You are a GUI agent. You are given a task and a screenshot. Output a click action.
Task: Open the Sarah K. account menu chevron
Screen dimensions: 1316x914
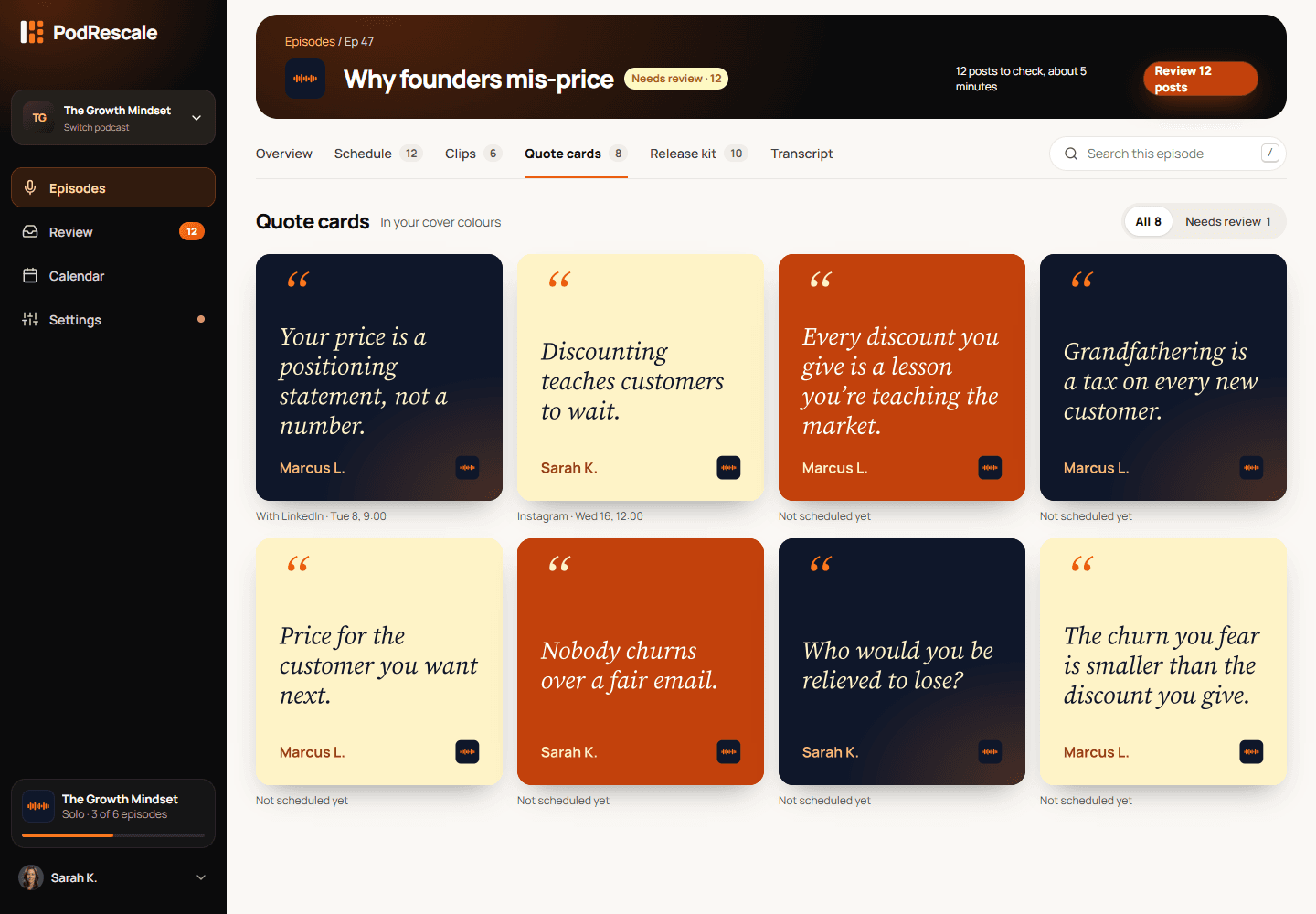[x=201, y=877]
